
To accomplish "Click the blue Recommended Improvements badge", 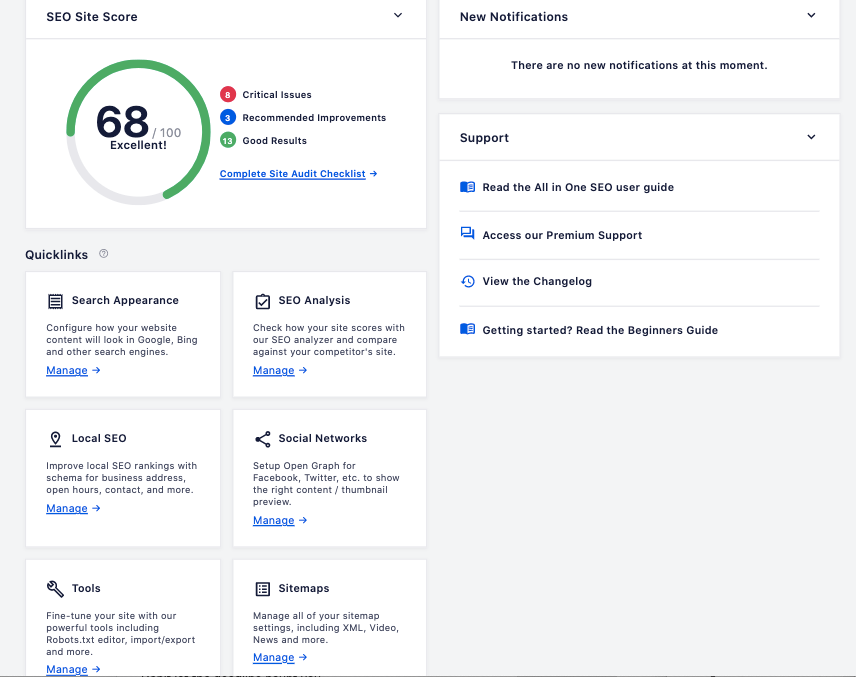I will (x=228, y=117).
